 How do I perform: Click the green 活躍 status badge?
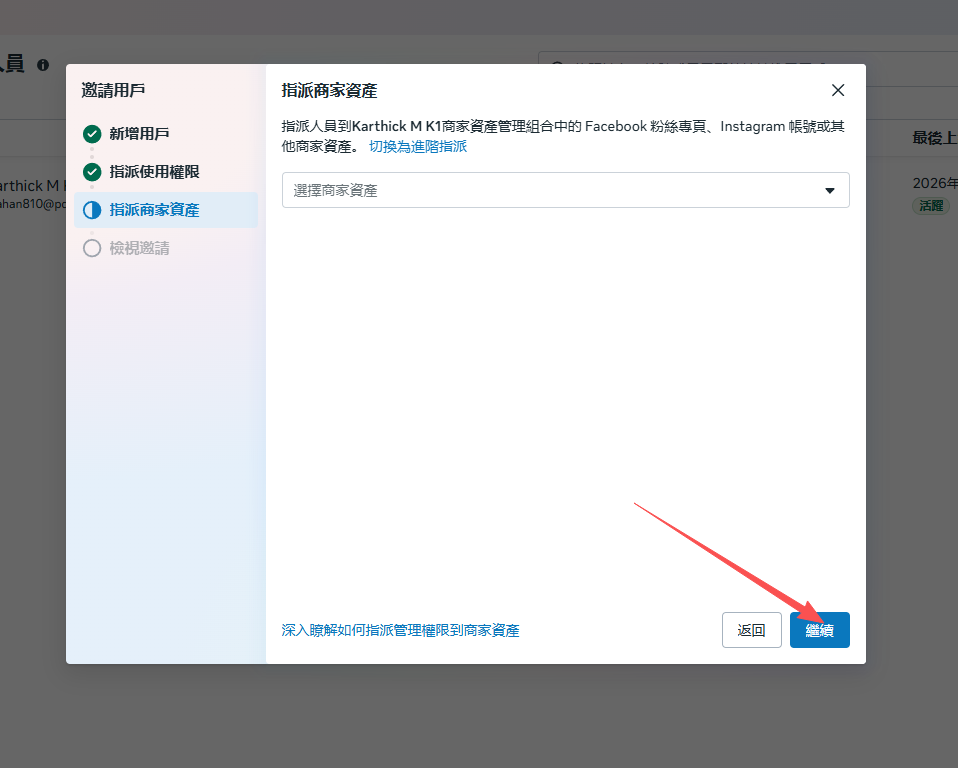[931, 205]
